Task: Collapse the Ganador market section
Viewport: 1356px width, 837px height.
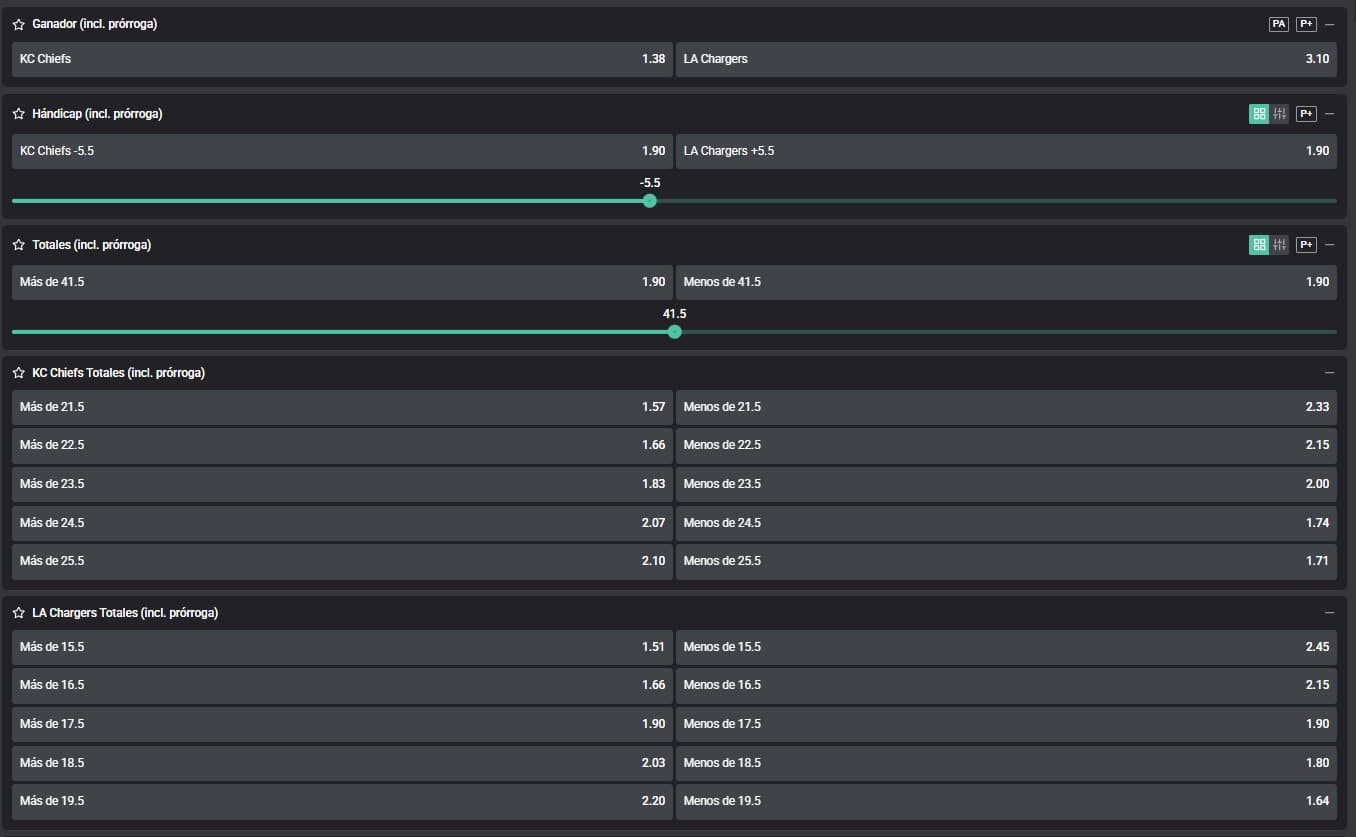Action: [x=1329, y=24]
